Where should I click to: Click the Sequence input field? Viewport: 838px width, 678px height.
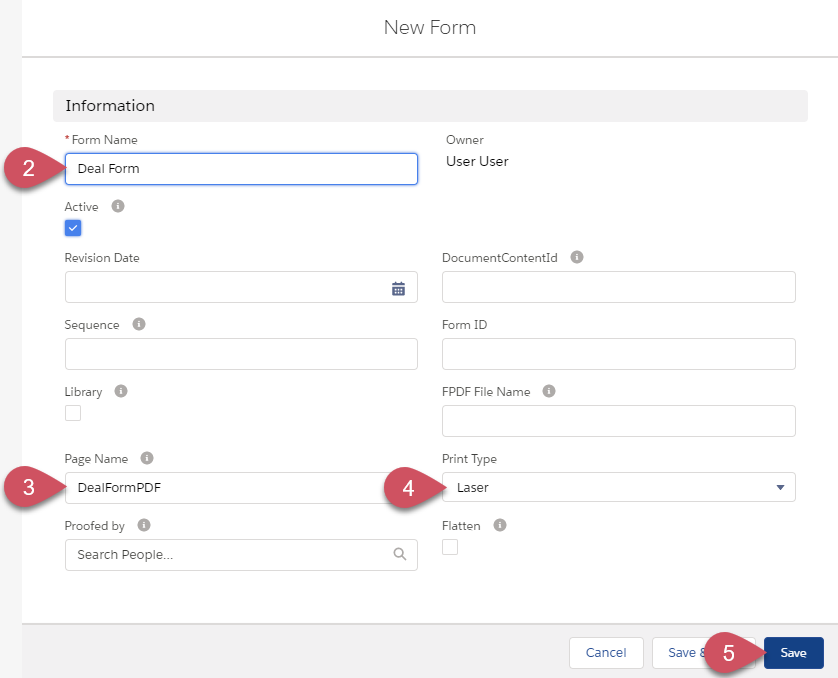point(241,354)
